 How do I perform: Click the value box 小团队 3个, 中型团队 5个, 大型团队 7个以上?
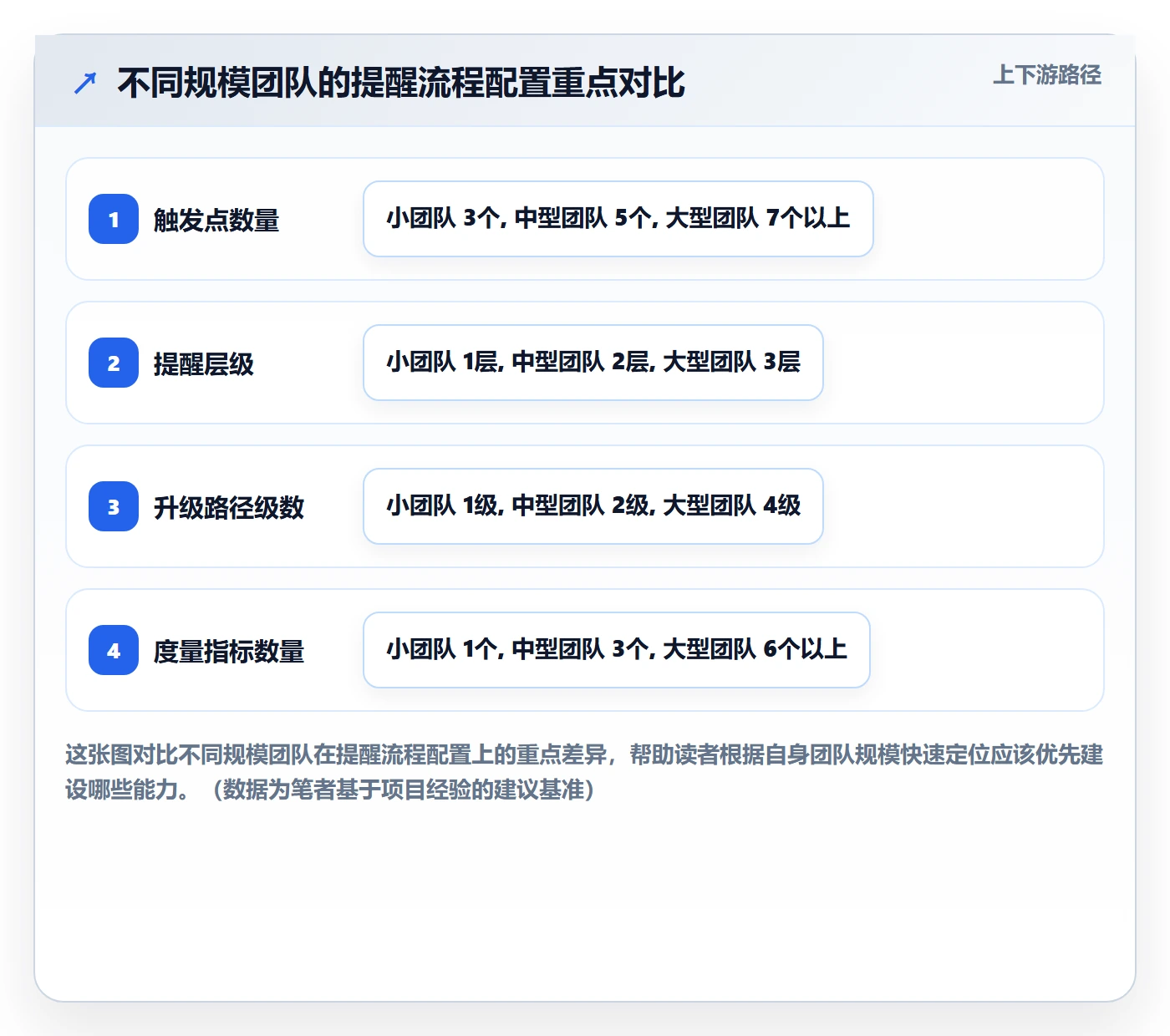618,219
